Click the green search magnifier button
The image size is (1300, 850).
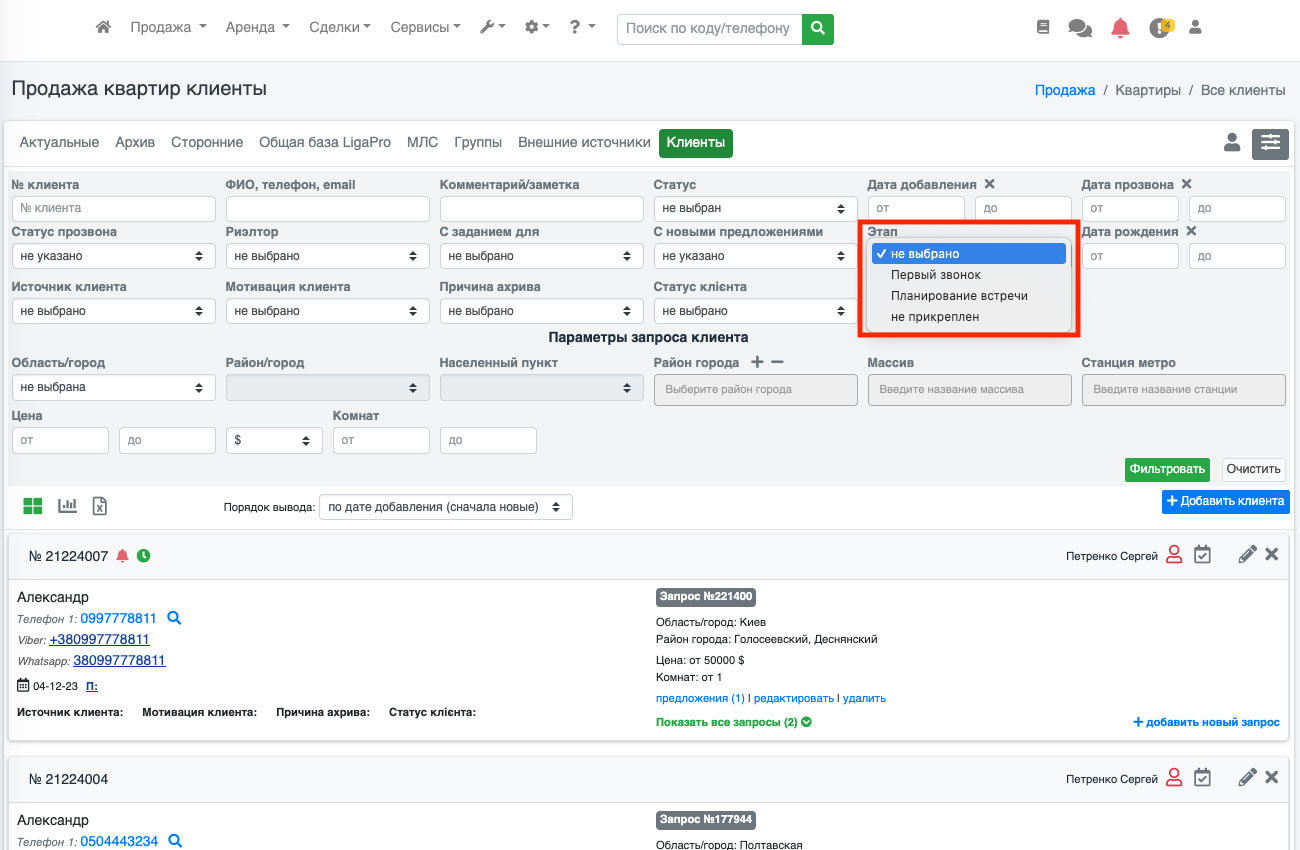818,29
